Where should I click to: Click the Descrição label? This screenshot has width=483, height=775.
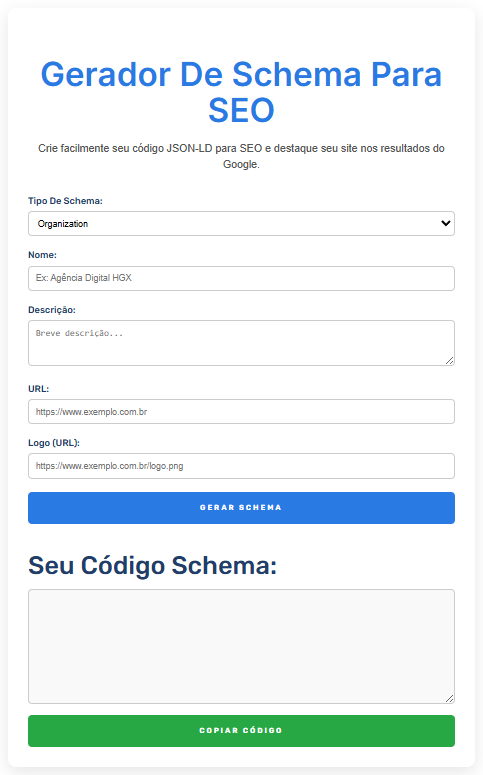tap(52, 310)
